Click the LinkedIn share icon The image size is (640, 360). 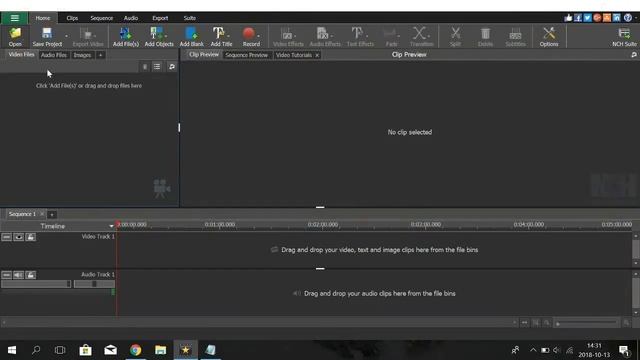pos(617,18)
